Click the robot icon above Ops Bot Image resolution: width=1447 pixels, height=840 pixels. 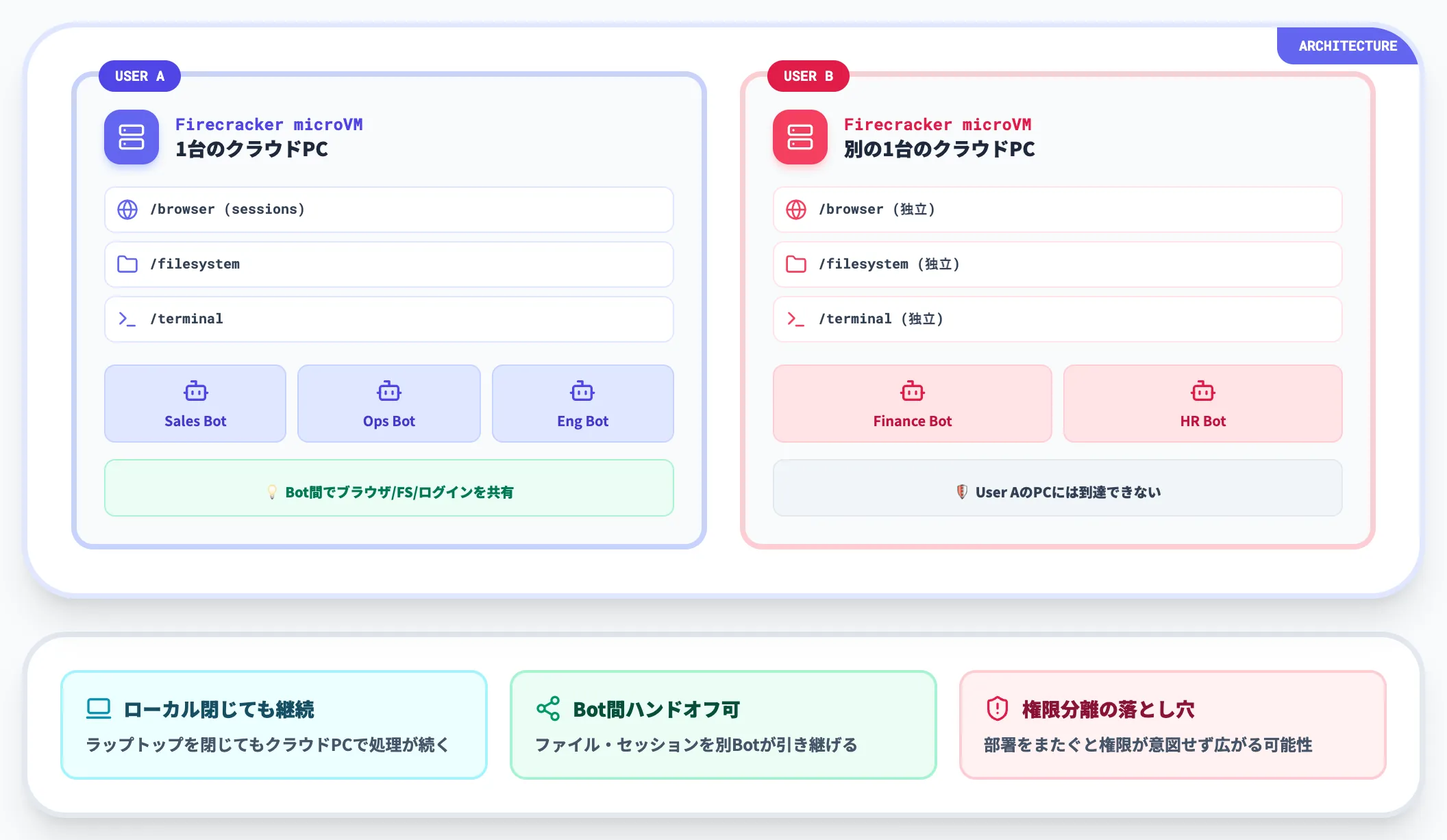(389, 391)
